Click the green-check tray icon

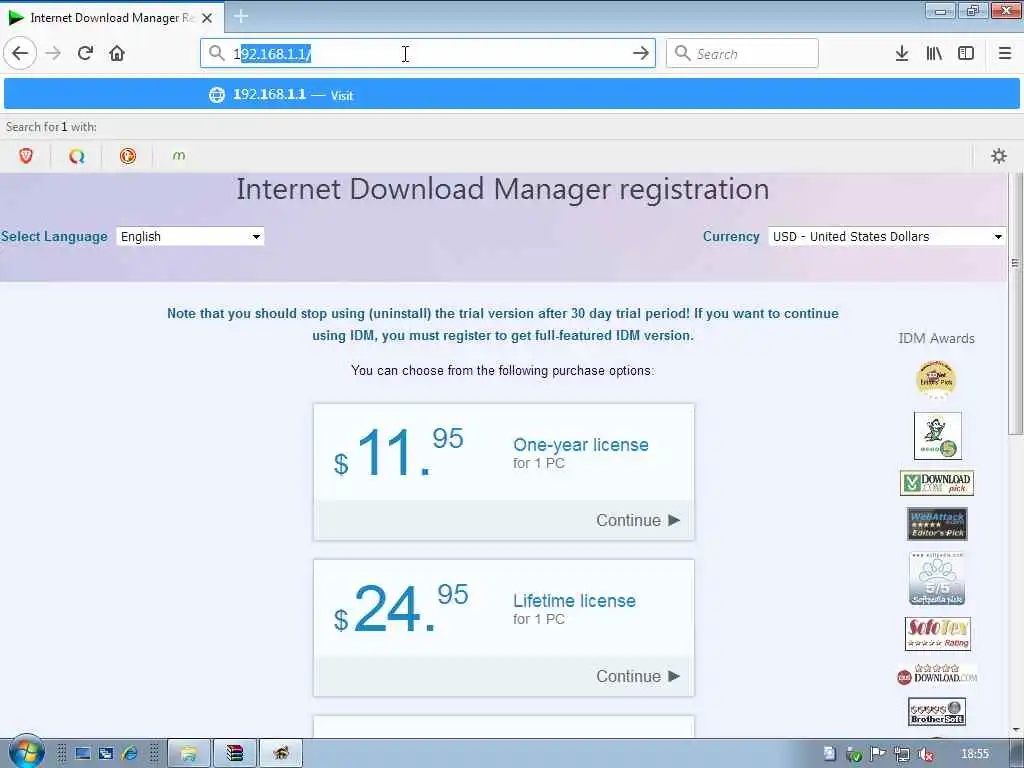pos(853,755)
